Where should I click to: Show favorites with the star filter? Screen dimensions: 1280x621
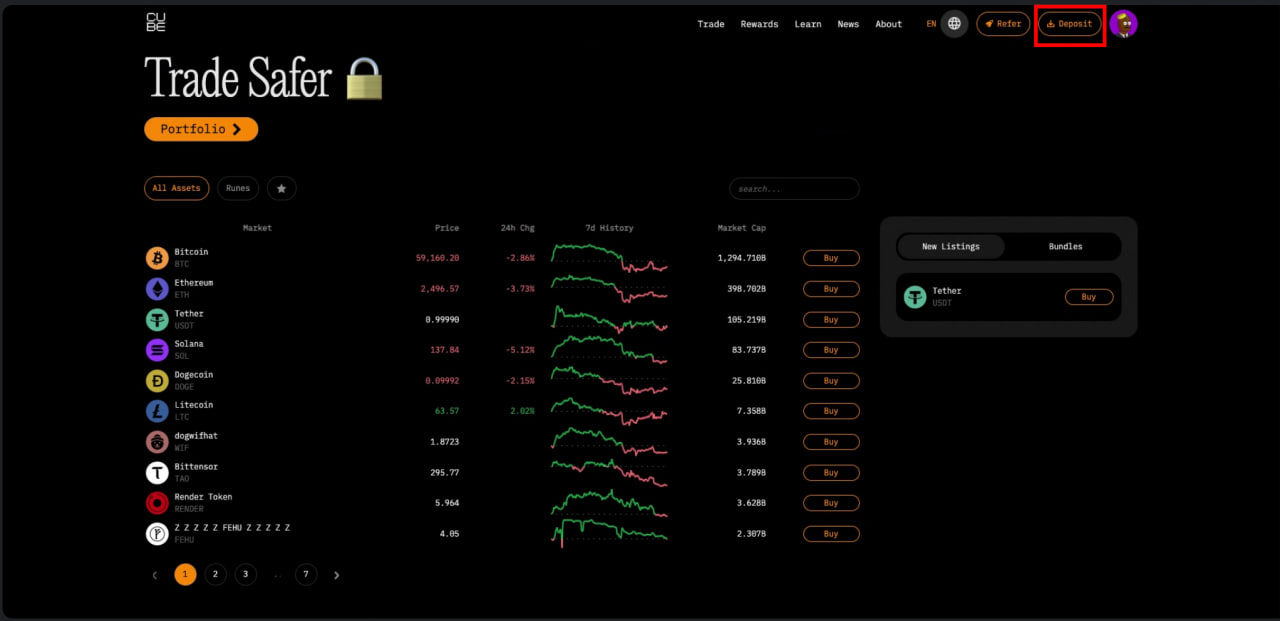(281, 188)
